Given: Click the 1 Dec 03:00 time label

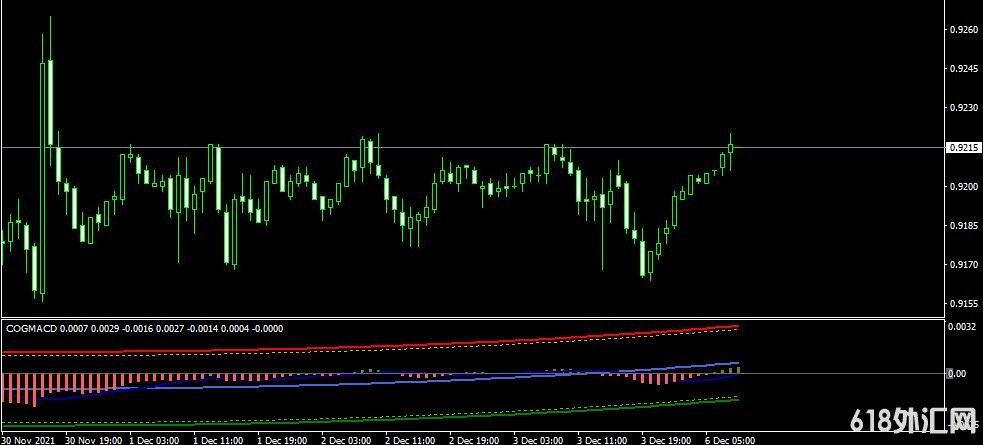Looking at the screenshot, I should tap(154, 440).
